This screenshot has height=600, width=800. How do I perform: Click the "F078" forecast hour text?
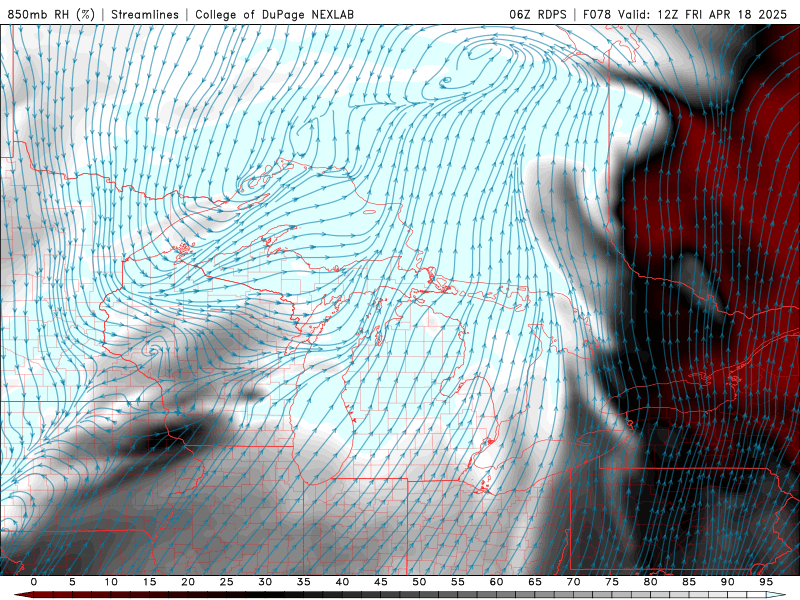pyautogui.click(x=598, y=14)
